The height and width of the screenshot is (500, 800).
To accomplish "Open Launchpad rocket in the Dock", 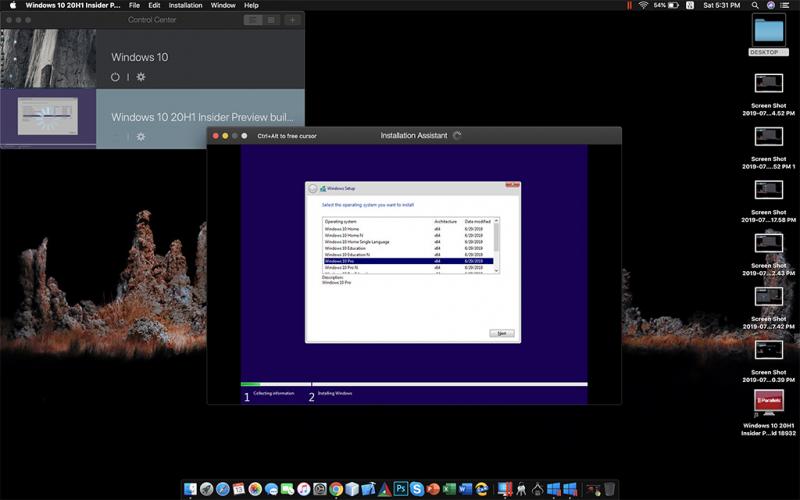I will click(206, 489).
